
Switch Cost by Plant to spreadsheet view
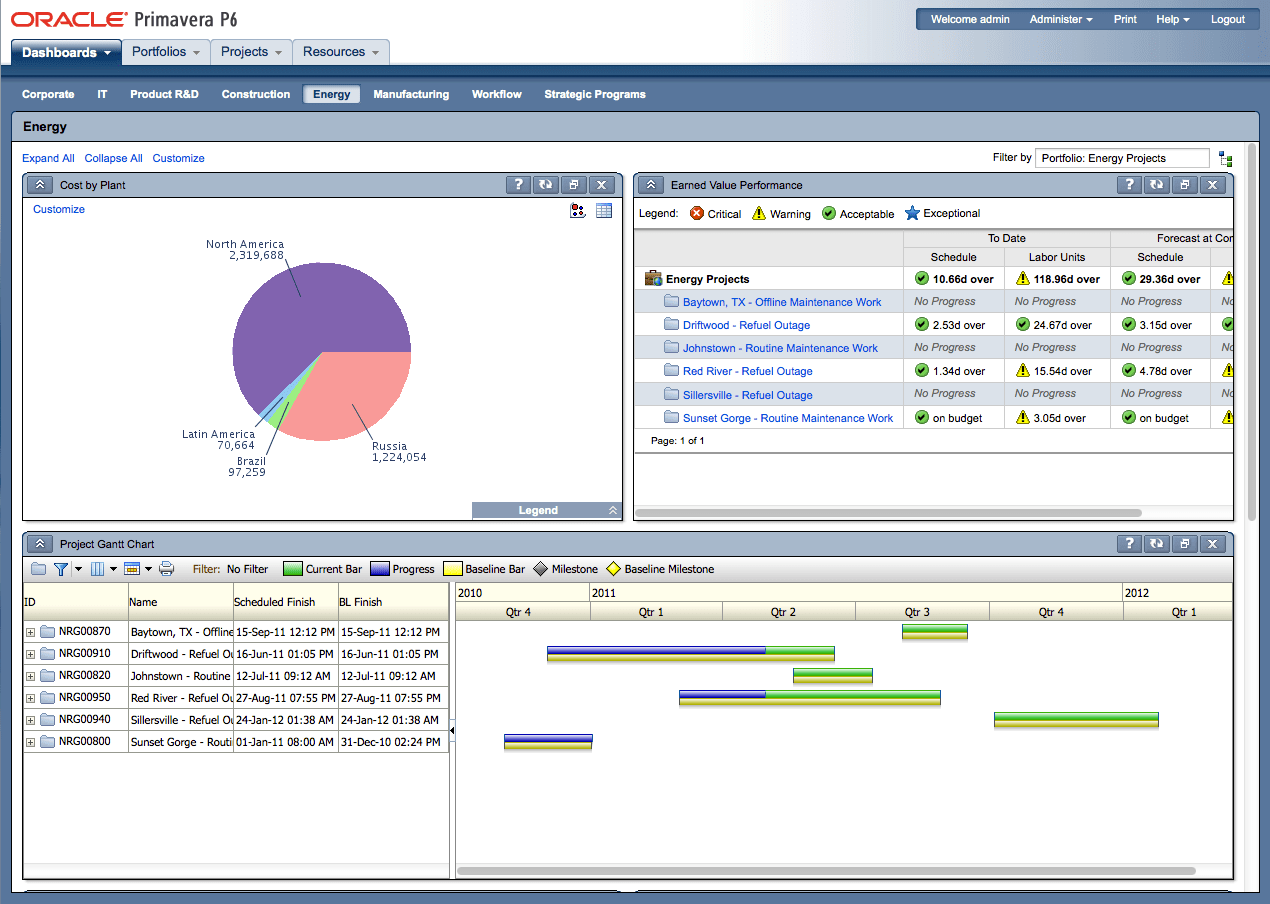point(603,210)
